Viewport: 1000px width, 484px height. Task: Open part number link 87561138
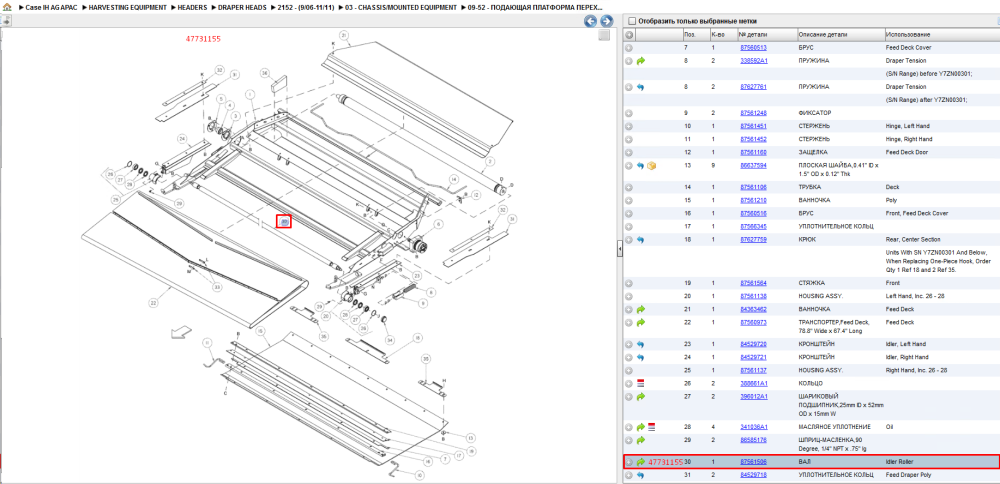coord(753,297)
